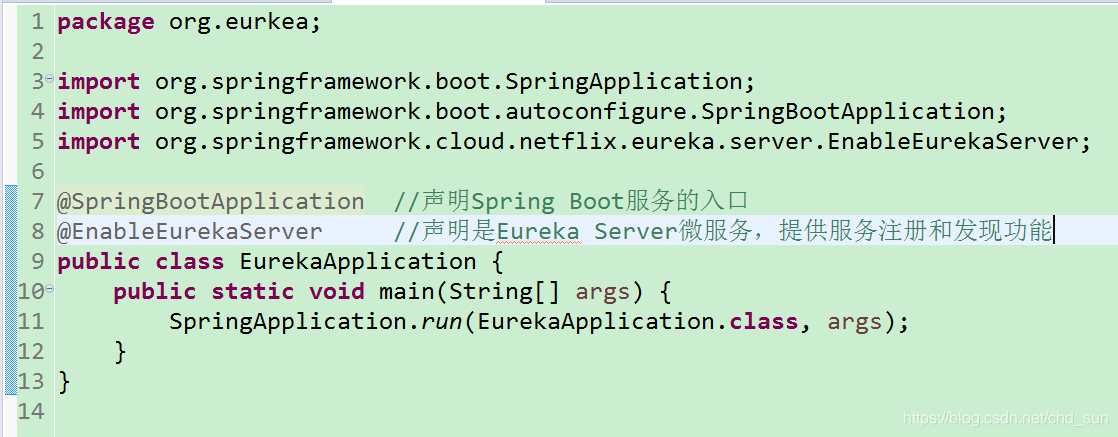The image size is (1118, 437).
Task: Click the @EnableEurekaServer annotation on line 8
Action: (190, 232)
